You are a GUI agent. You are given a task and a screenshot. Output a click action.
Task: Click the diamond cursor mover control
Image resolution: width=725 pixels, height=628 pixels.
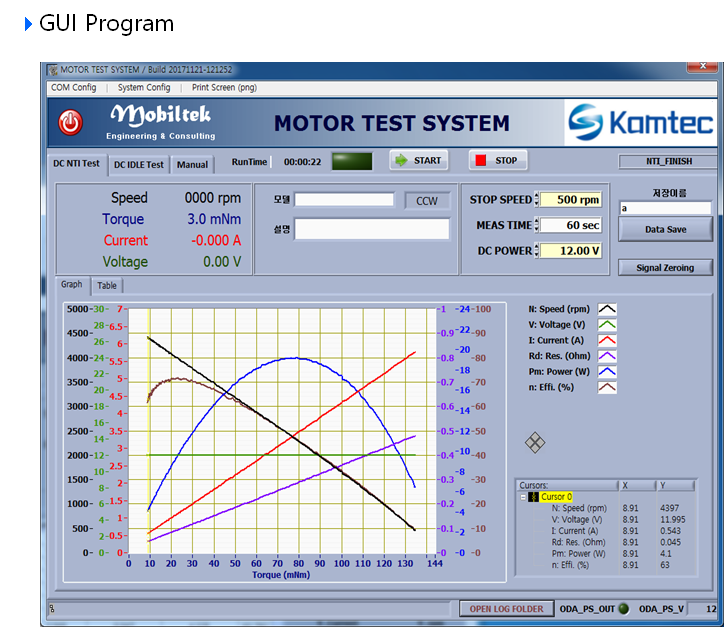click(x=535, y=443)
